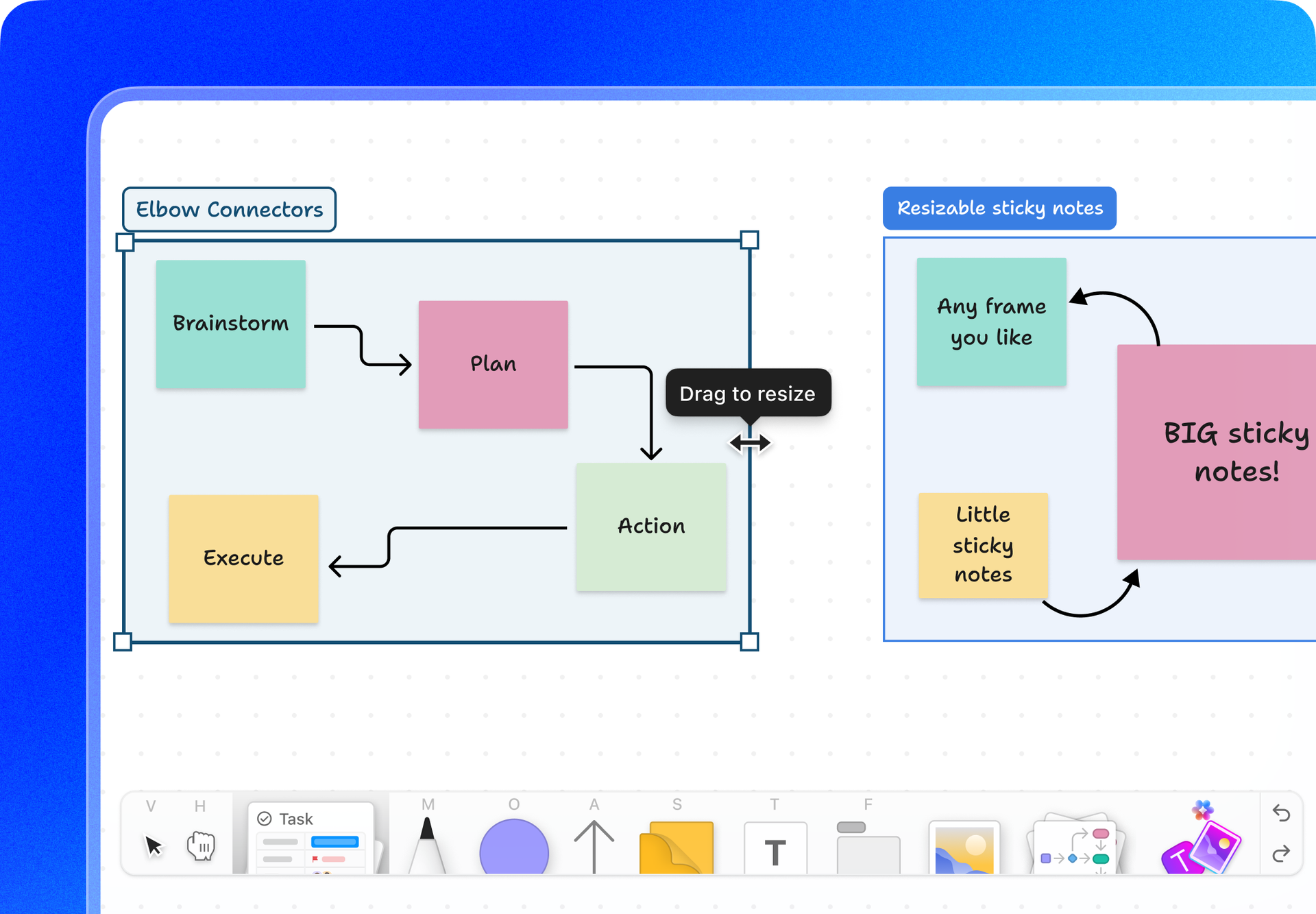Screen dimensions: 1316x914
Task: Undo the last action
Action: [1281, 813]
